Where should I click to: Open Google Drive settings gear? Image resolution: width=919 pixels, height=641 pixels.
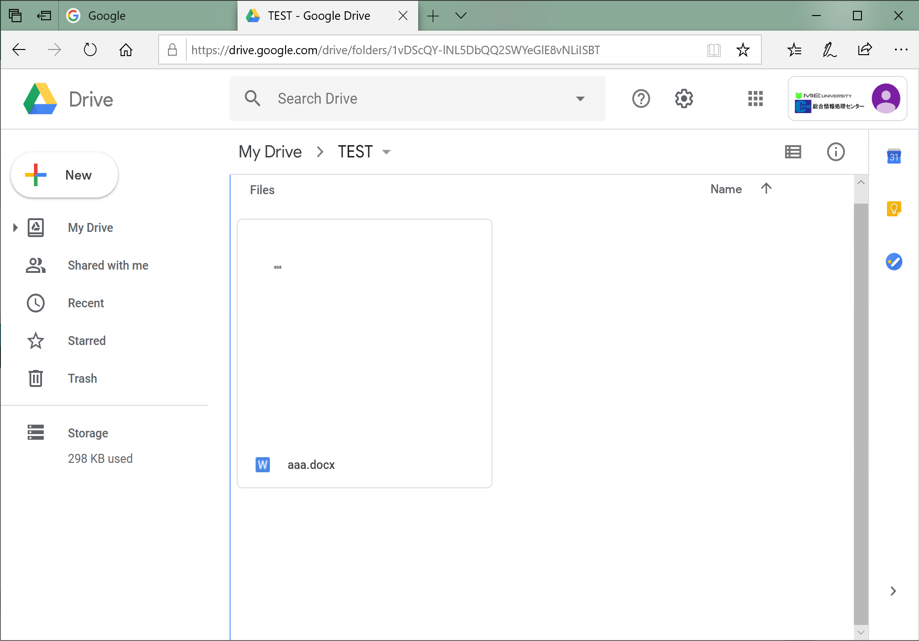(x=684, y=99)
